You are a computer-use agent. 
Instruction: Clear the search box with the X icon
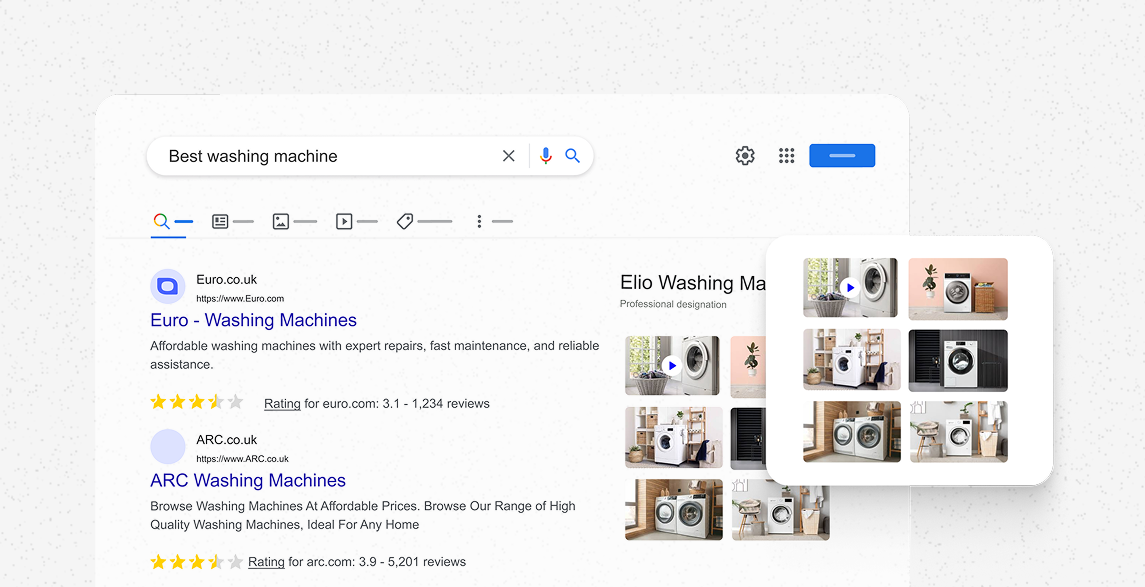tap(509, 156)
